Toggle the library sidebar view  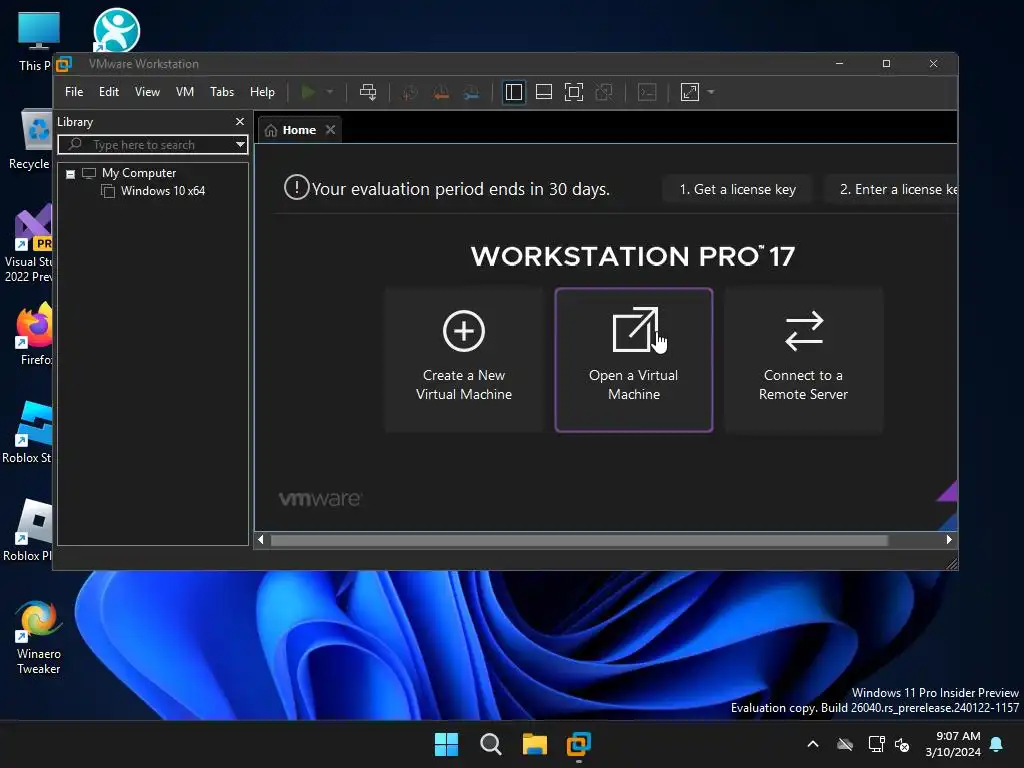[514, 92]
